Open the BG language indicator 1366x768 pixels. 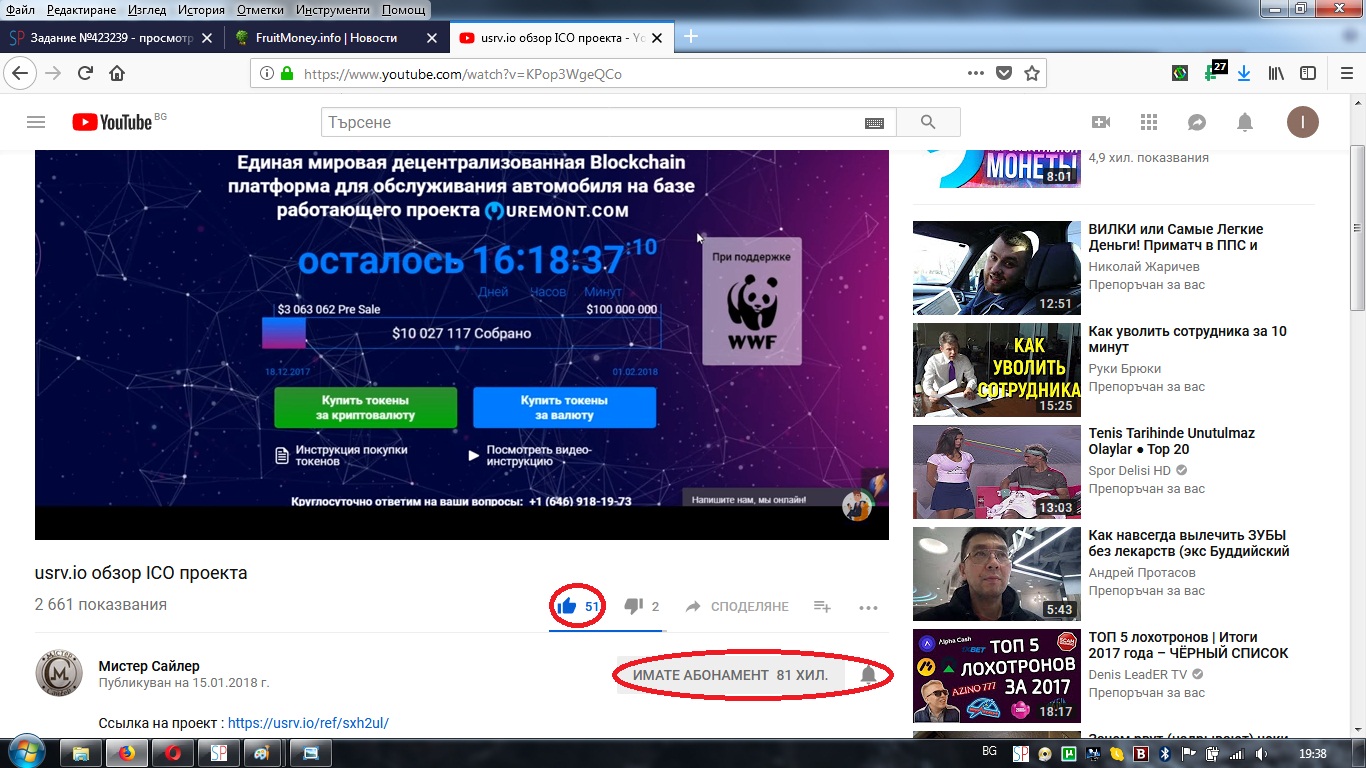click(x=989, y=751)
